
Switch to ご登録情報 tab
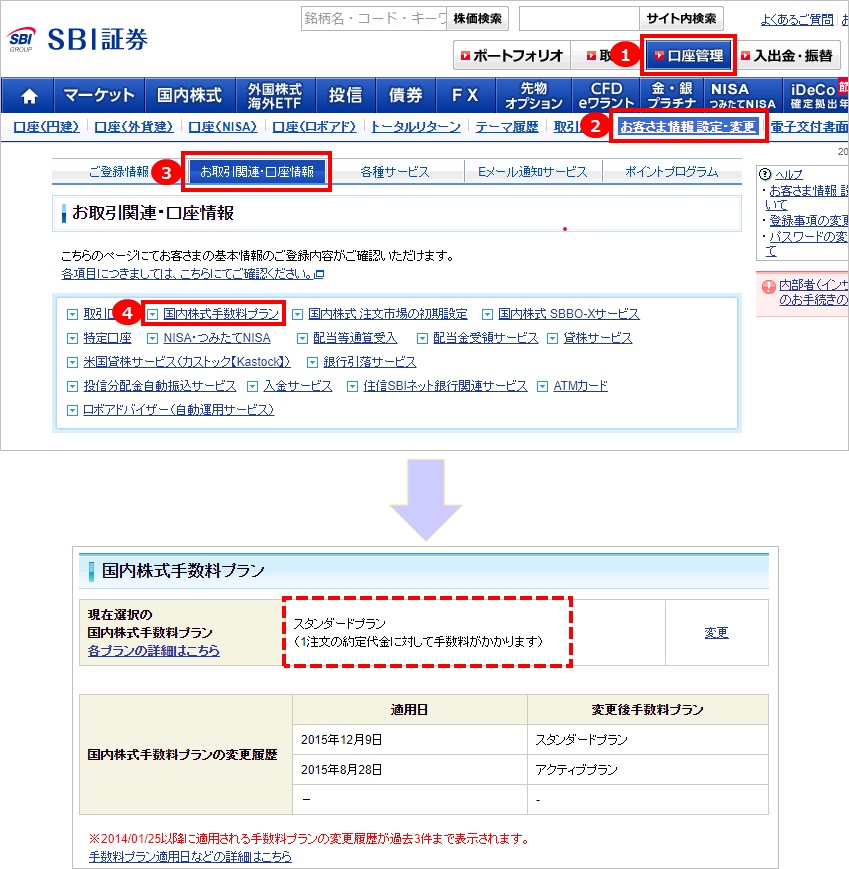[x=119, y=172]
